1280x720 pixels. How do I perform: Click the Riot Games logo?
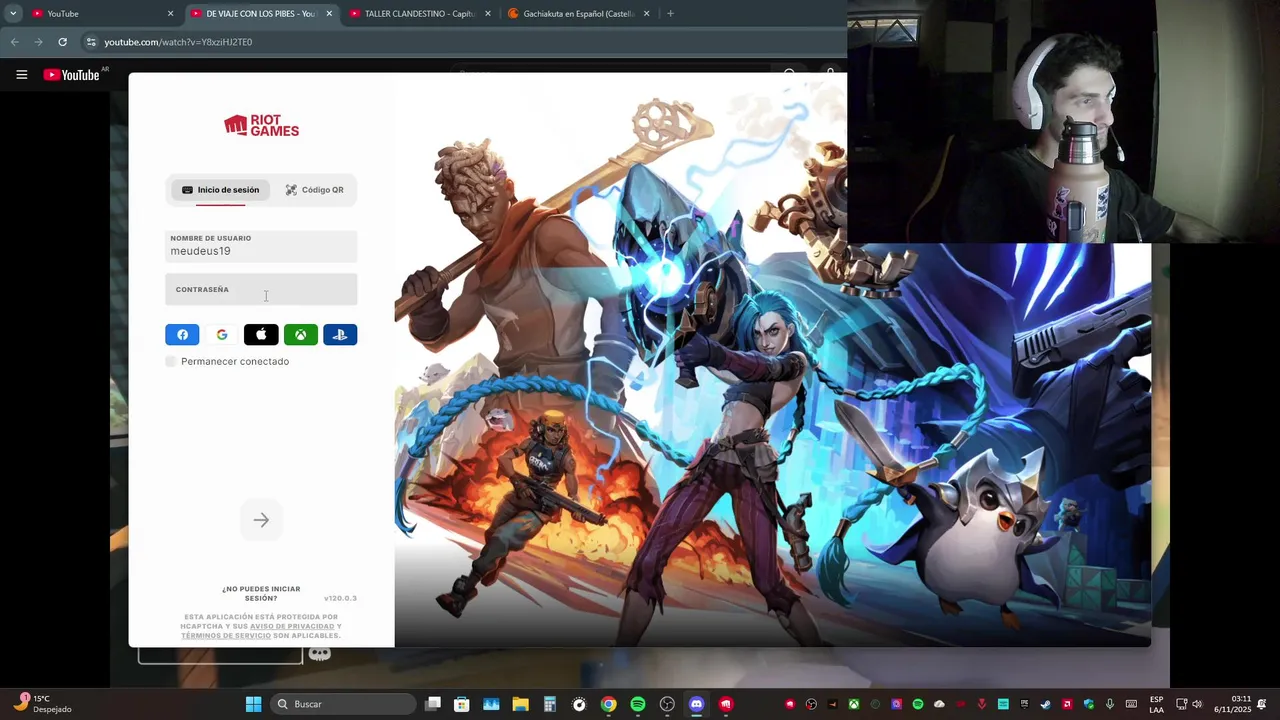(261, 125)
